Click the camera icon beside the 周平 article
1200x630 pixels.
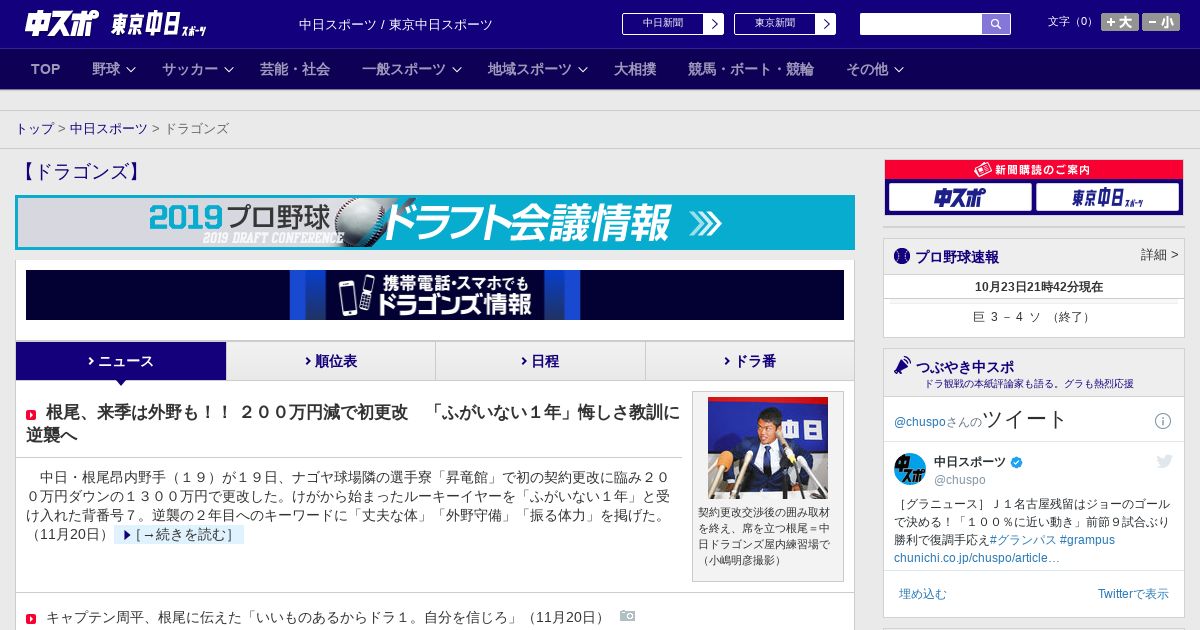coord(627,616)
